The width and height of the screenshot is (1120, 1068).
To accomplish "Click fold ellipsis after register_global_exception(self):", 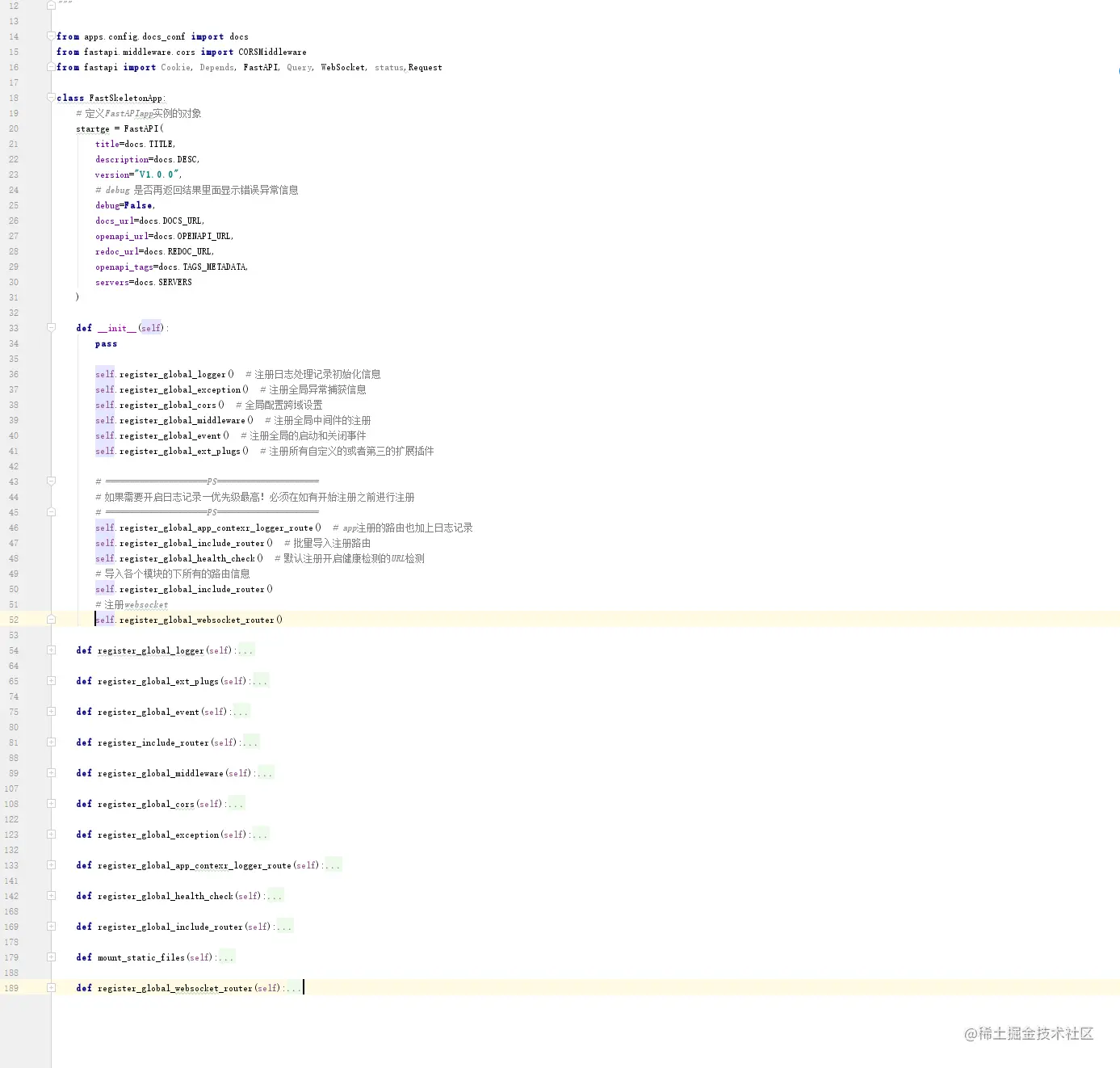I will pos(261,835).
